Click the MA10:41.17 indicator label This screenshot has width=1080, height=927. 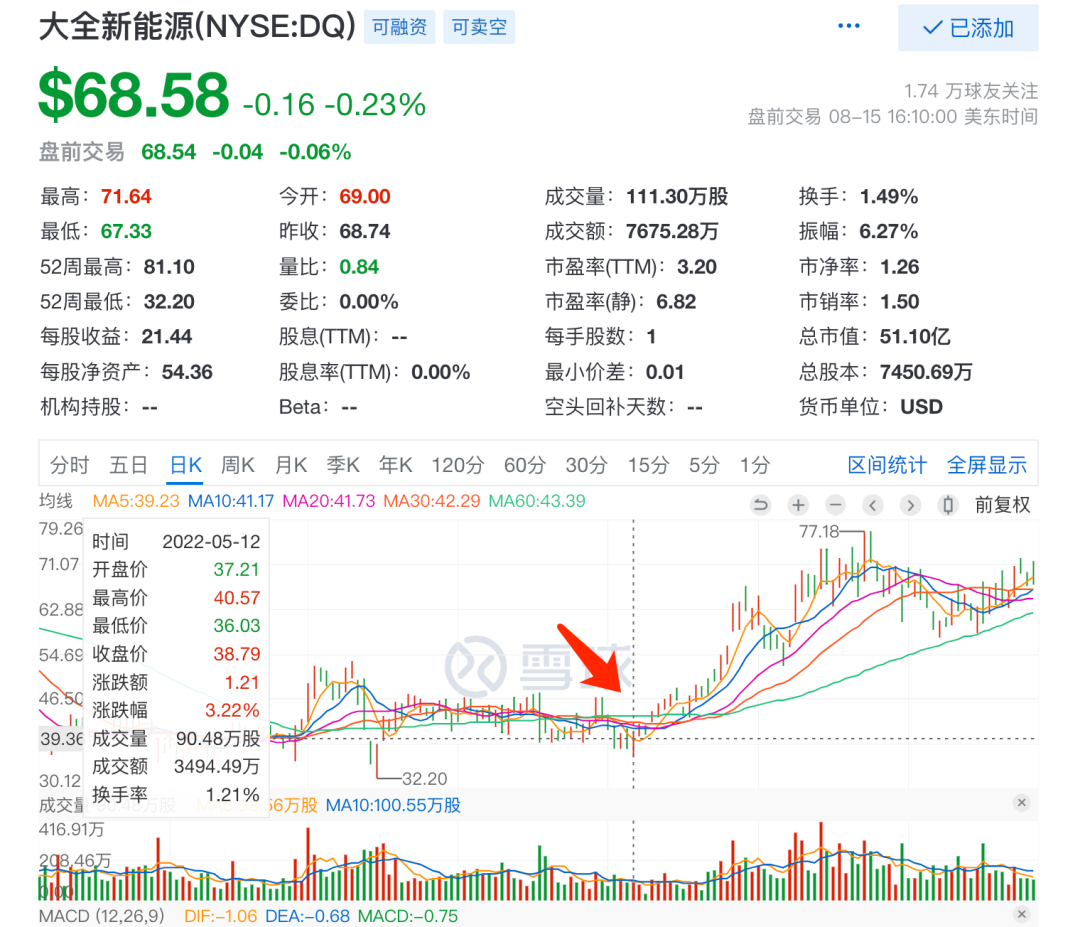click(231, 501)
